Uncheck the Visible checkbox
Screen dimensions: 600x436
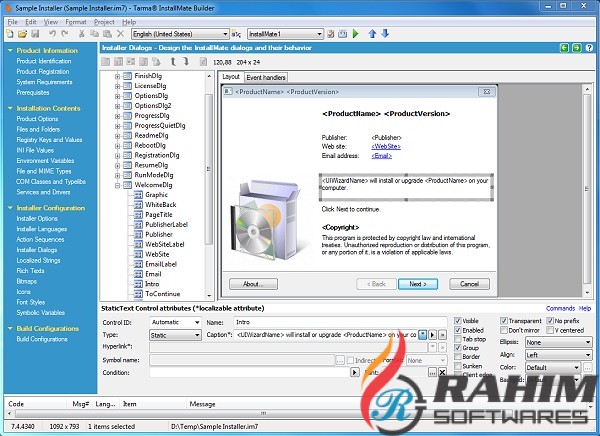[x=458, y=321]
